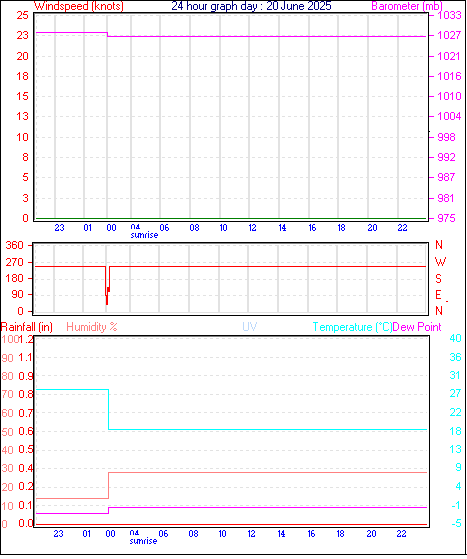Click hour 14 on the temperature graph time axis
This screenshot has height=559, width=467.
click(x=281, y=534)
